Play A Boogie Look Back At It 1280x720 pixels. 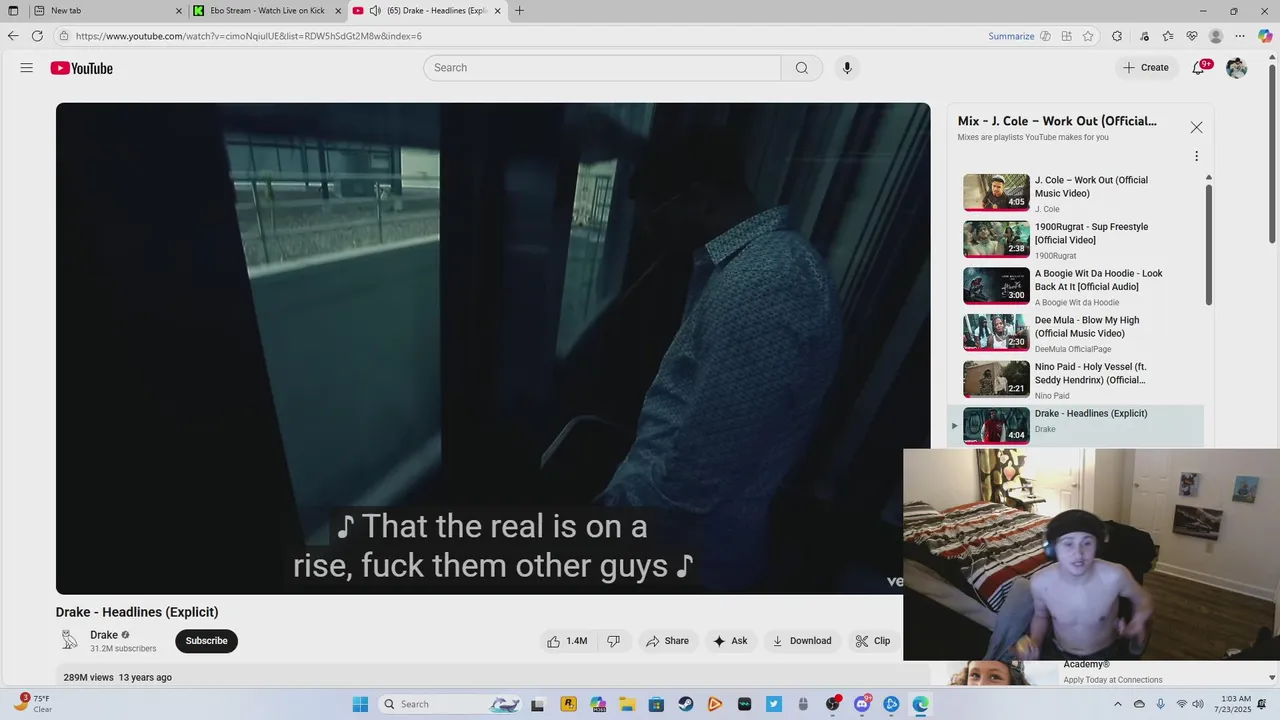coord(1075,286)
